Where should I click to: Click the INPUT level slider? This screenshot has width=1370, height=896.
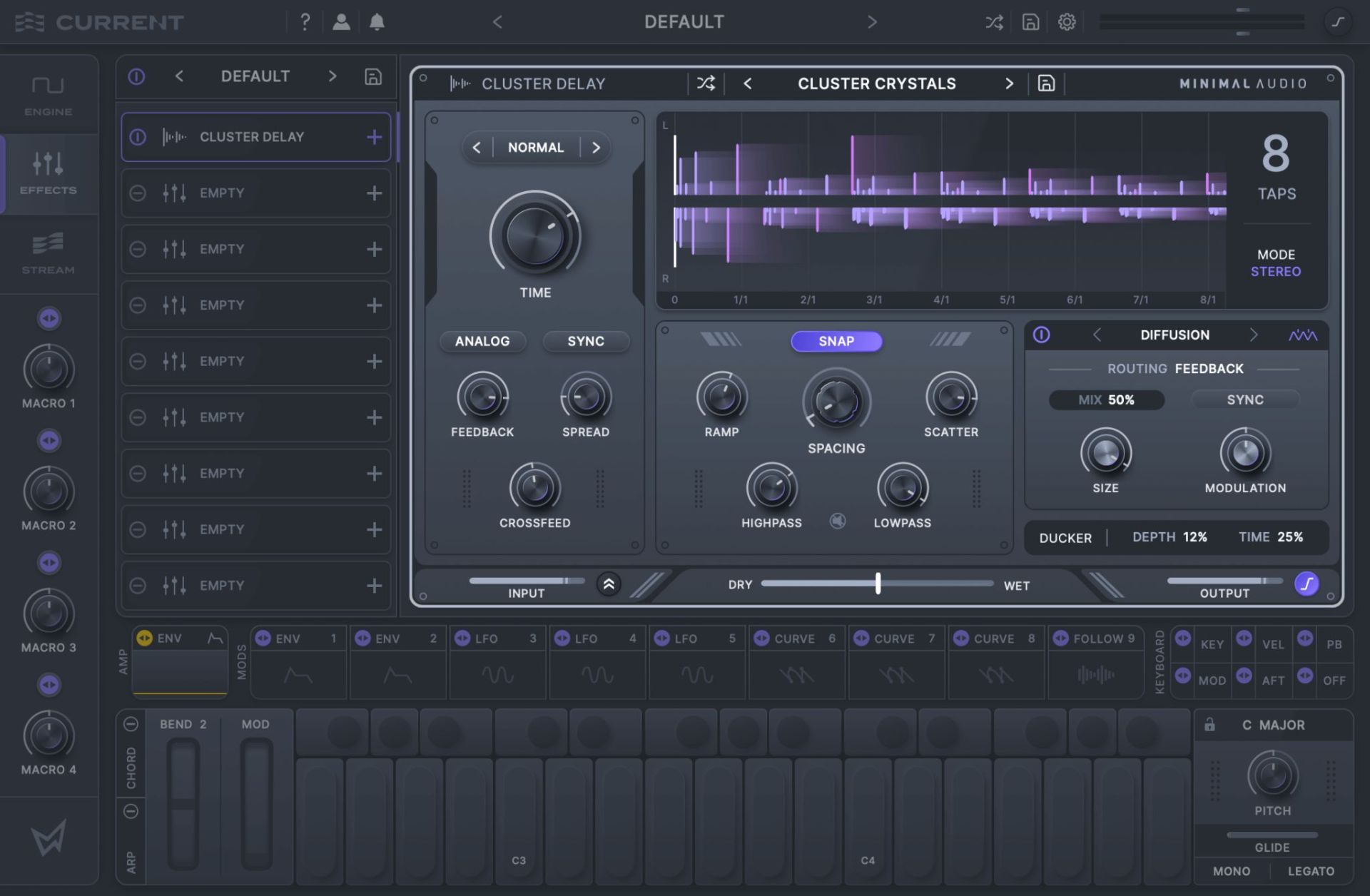click(527, 581)
